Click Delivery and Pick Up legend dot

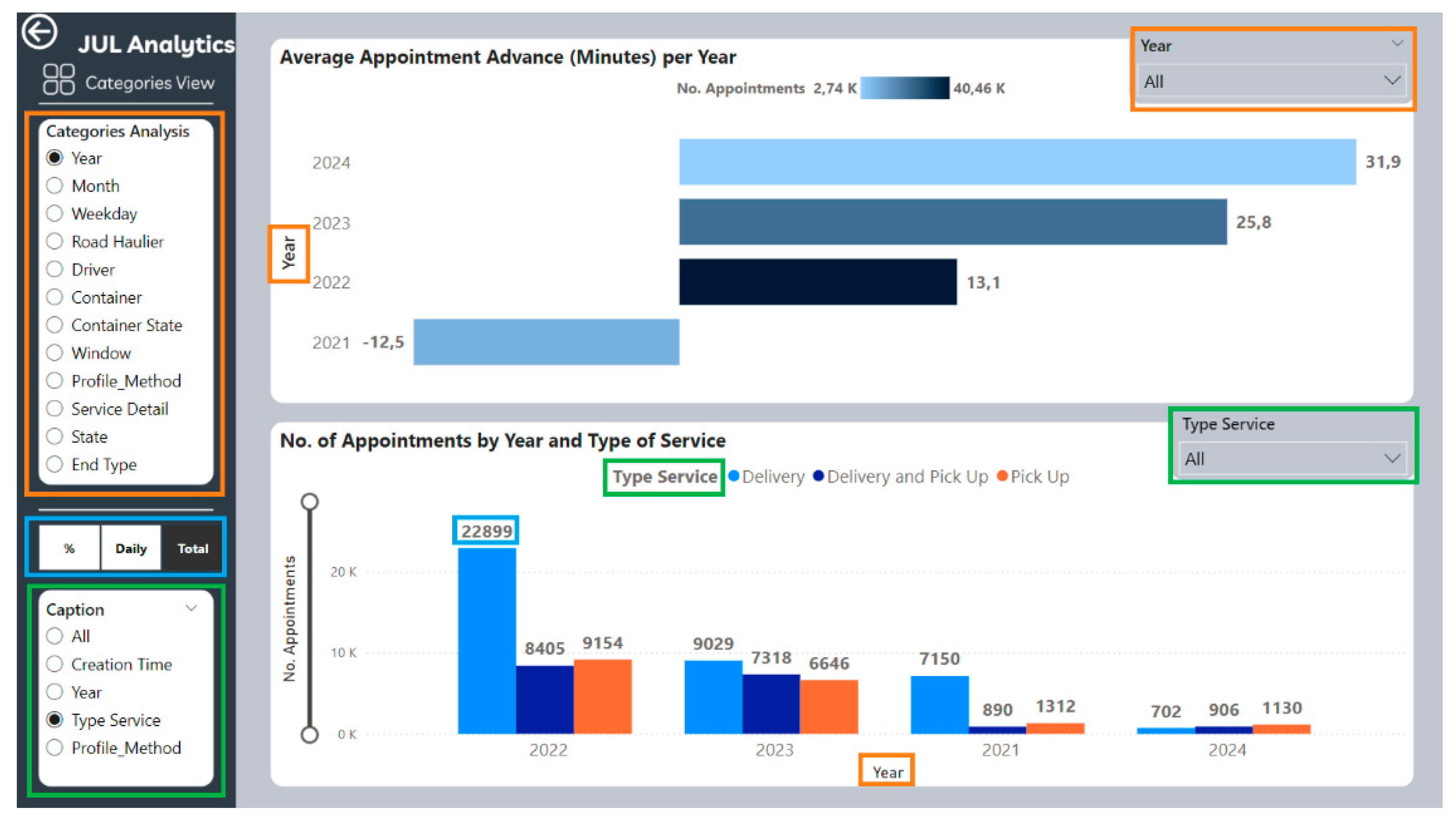coord(818,476)
